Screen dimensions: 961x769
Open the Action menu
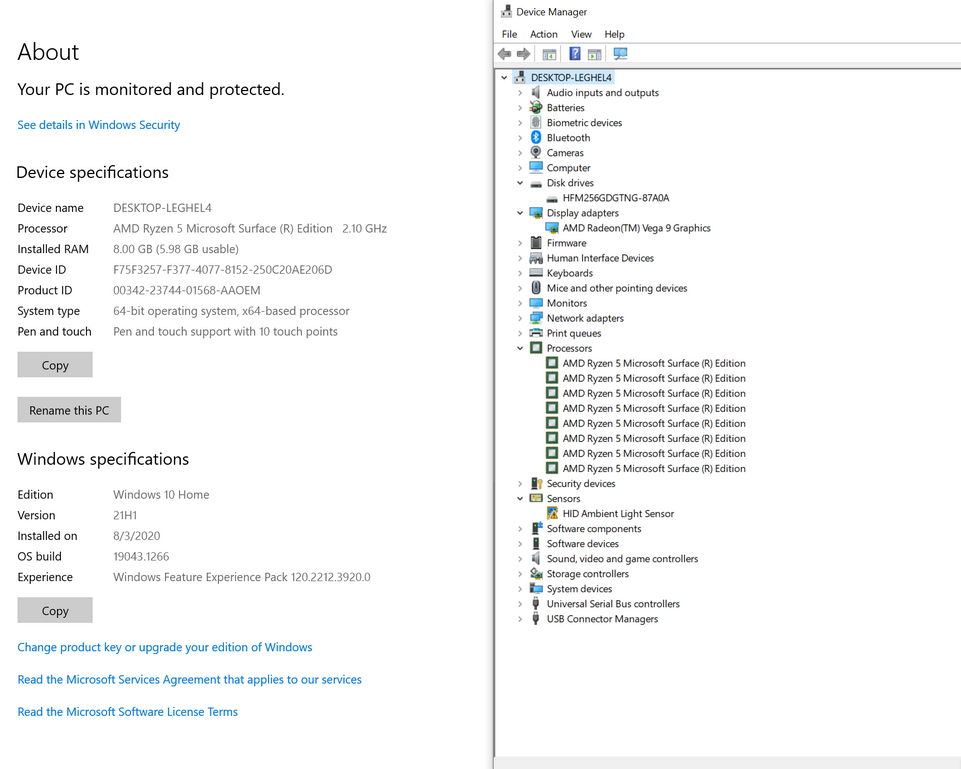pos(544,34)
